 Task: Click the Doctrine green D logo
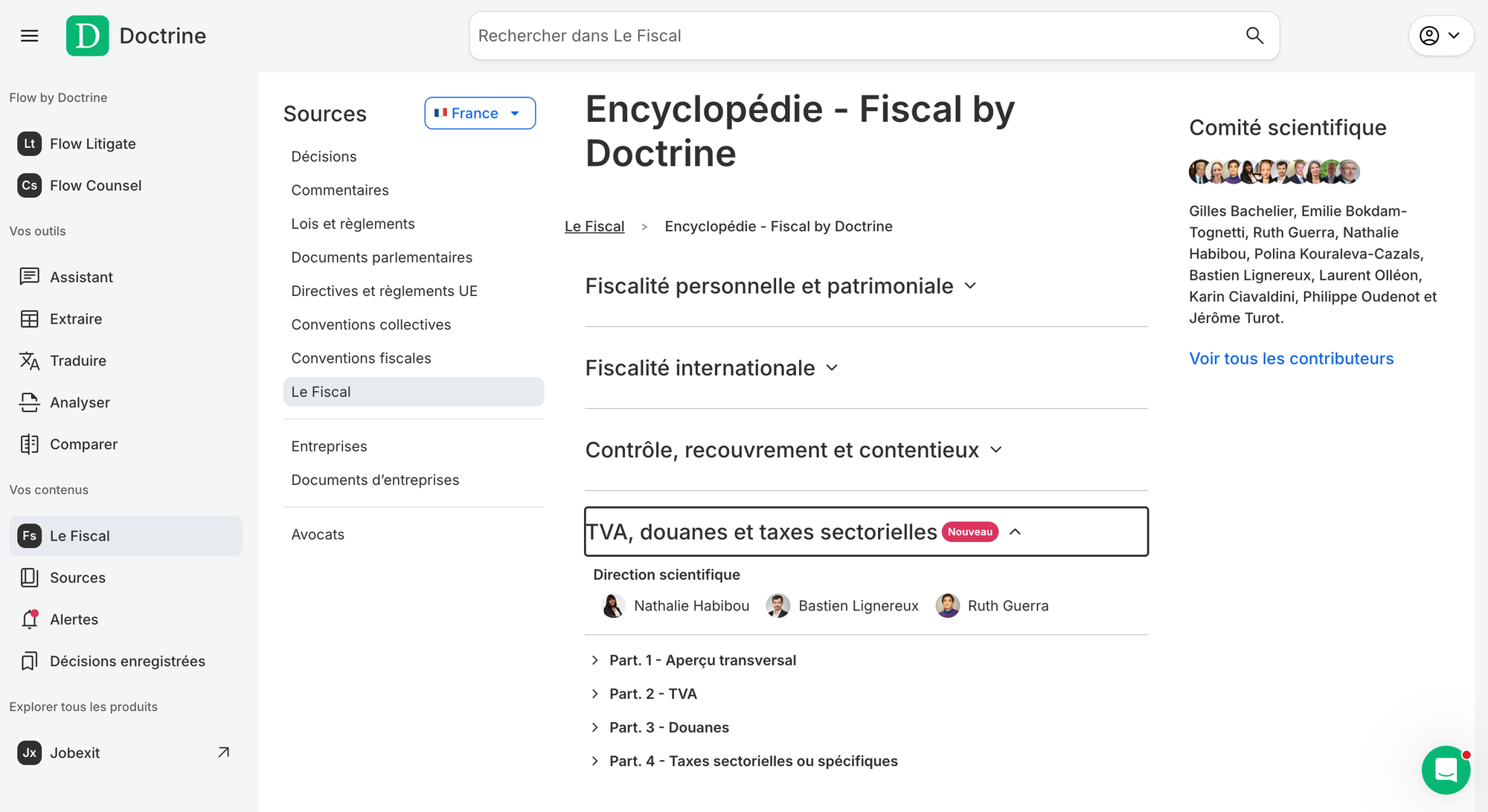point(87,36)
